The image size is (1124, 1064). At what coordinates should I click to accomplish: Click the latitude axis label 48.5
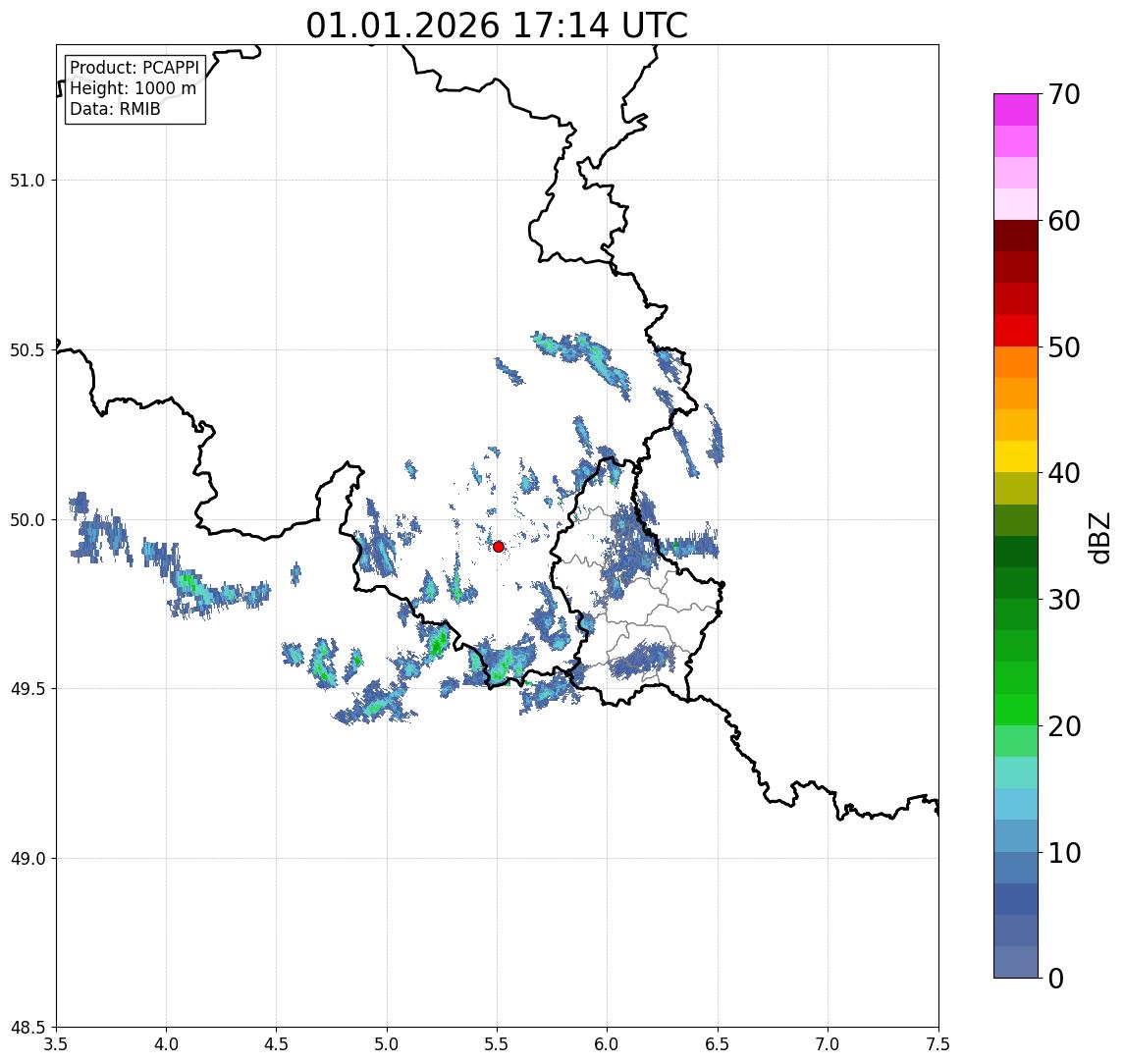click(27, 1028)
